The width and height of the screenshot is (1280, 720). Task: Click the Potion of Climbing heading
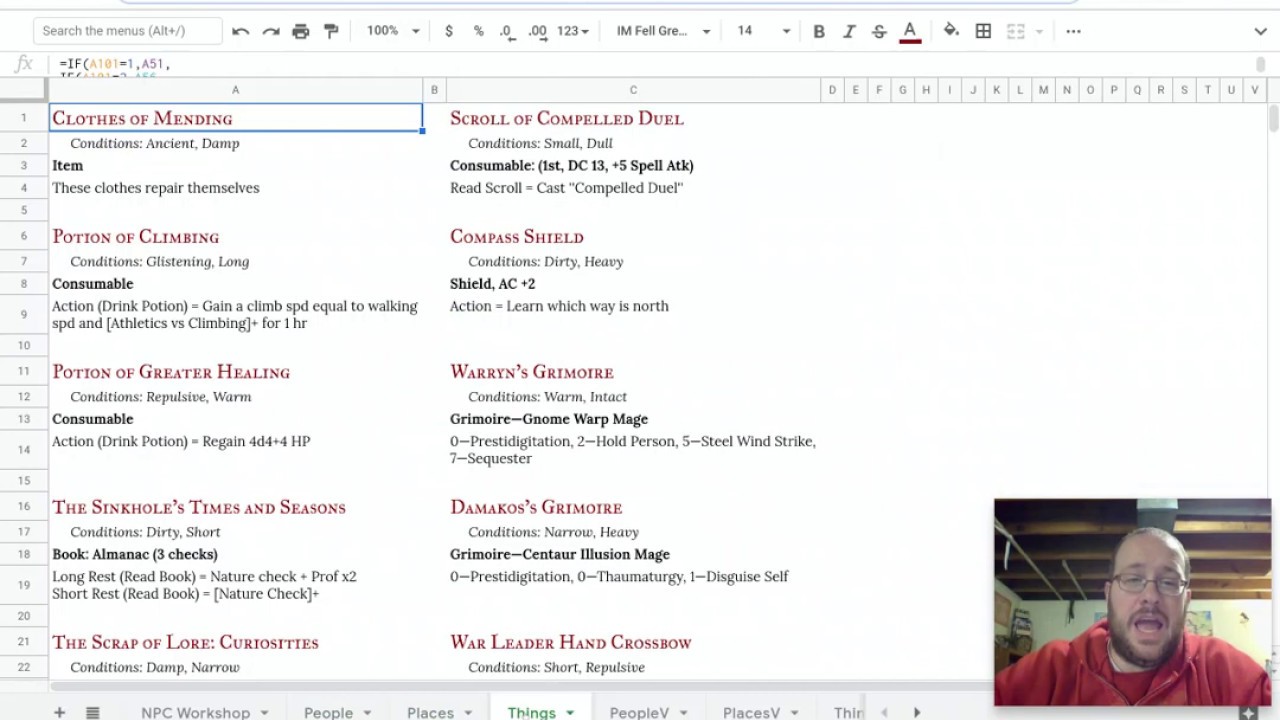pos(135,237)
